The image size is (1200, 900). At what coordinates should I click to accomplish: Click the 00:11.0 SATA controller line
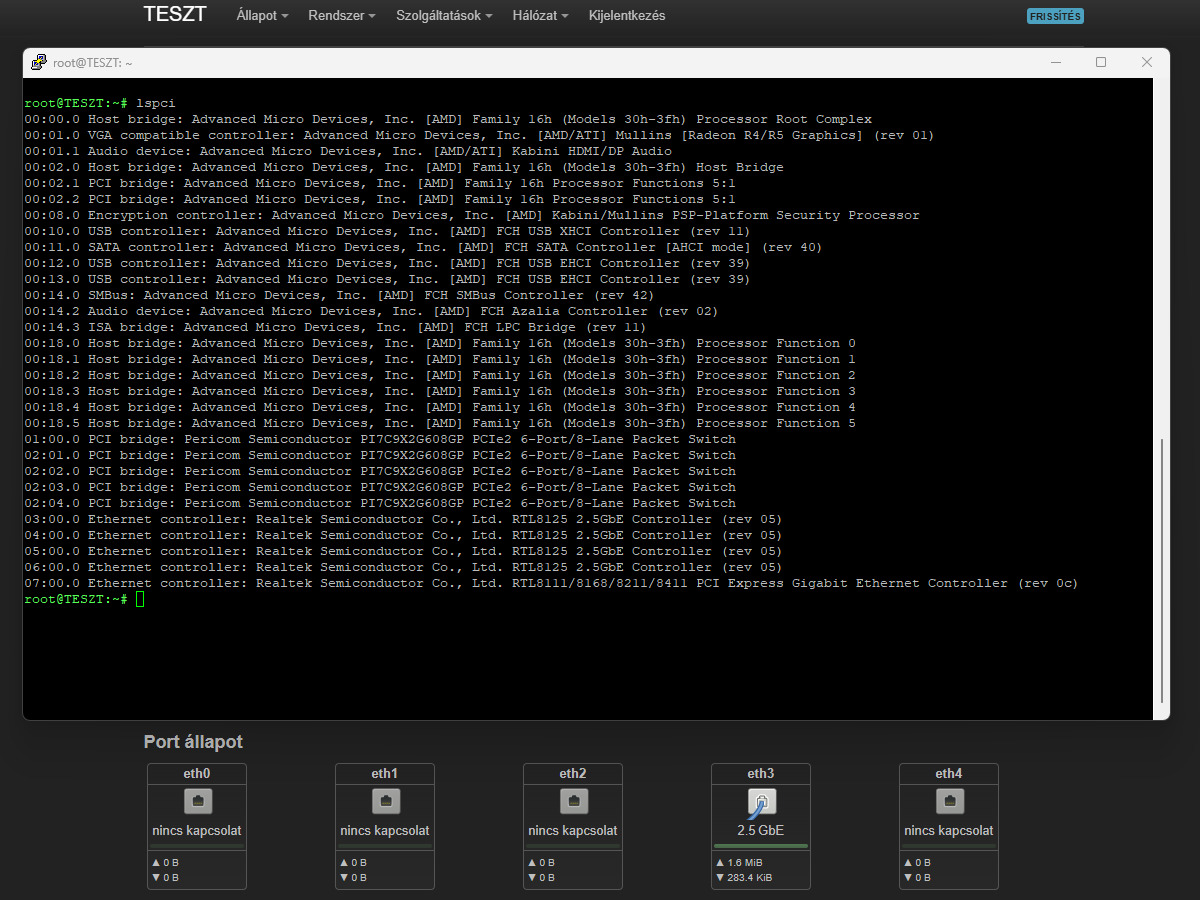(x=423, y=247)
